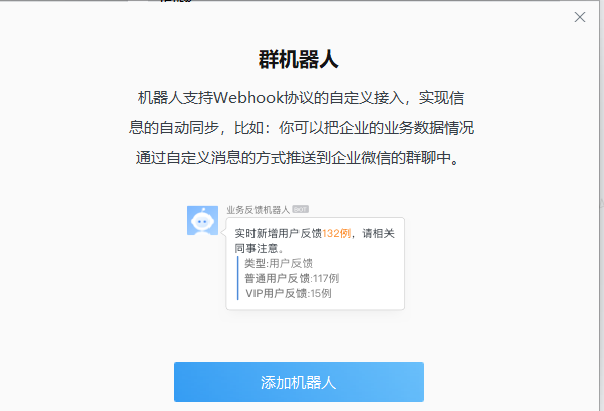Click the partially hidden tab text at top edge
Image resolution: width=604 pixels, height=411 pixels.
(x=176, y=1)
